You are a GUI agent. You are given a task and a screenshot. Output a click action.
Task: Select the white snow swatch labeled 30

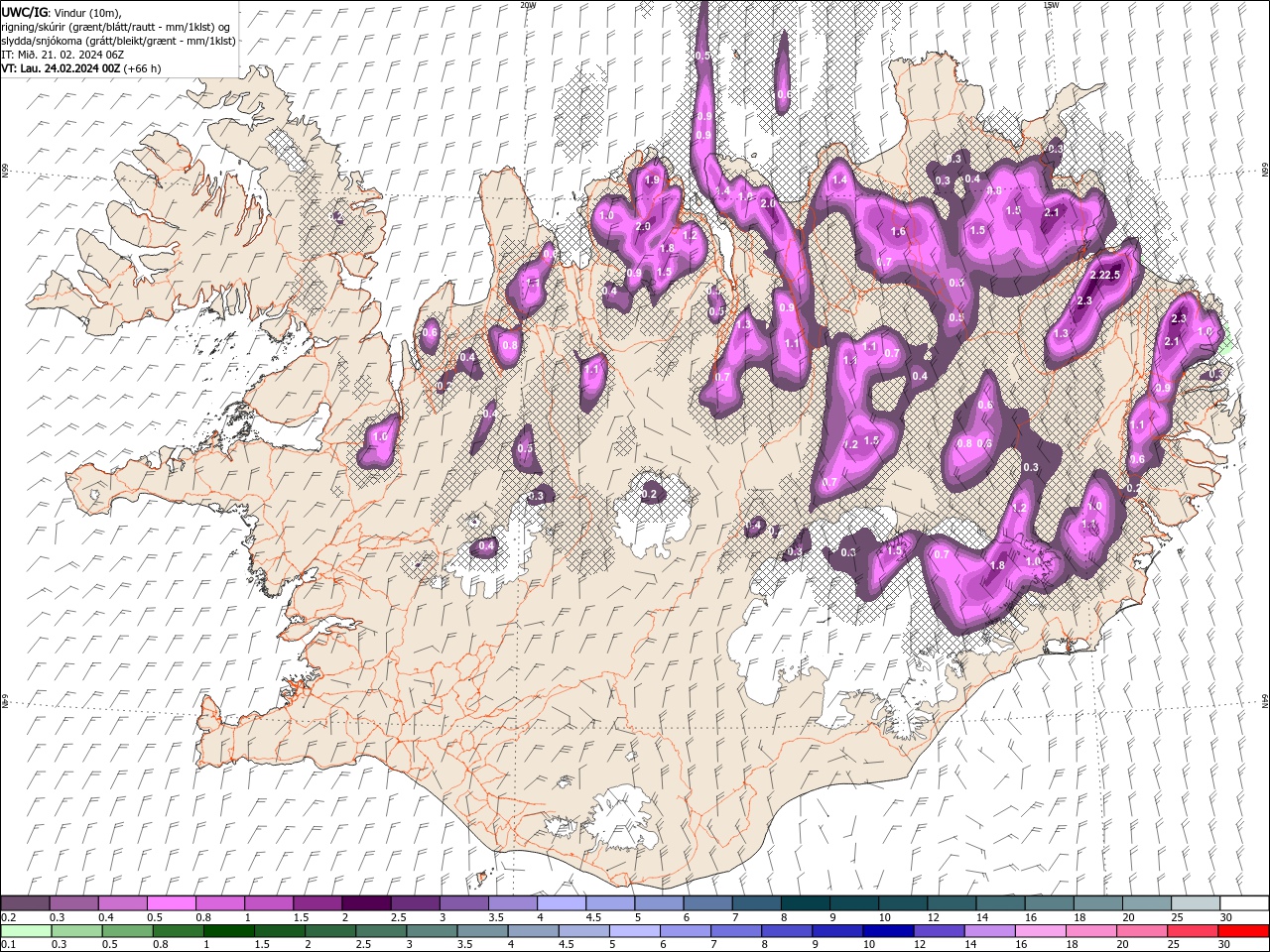coord(1243,903)
